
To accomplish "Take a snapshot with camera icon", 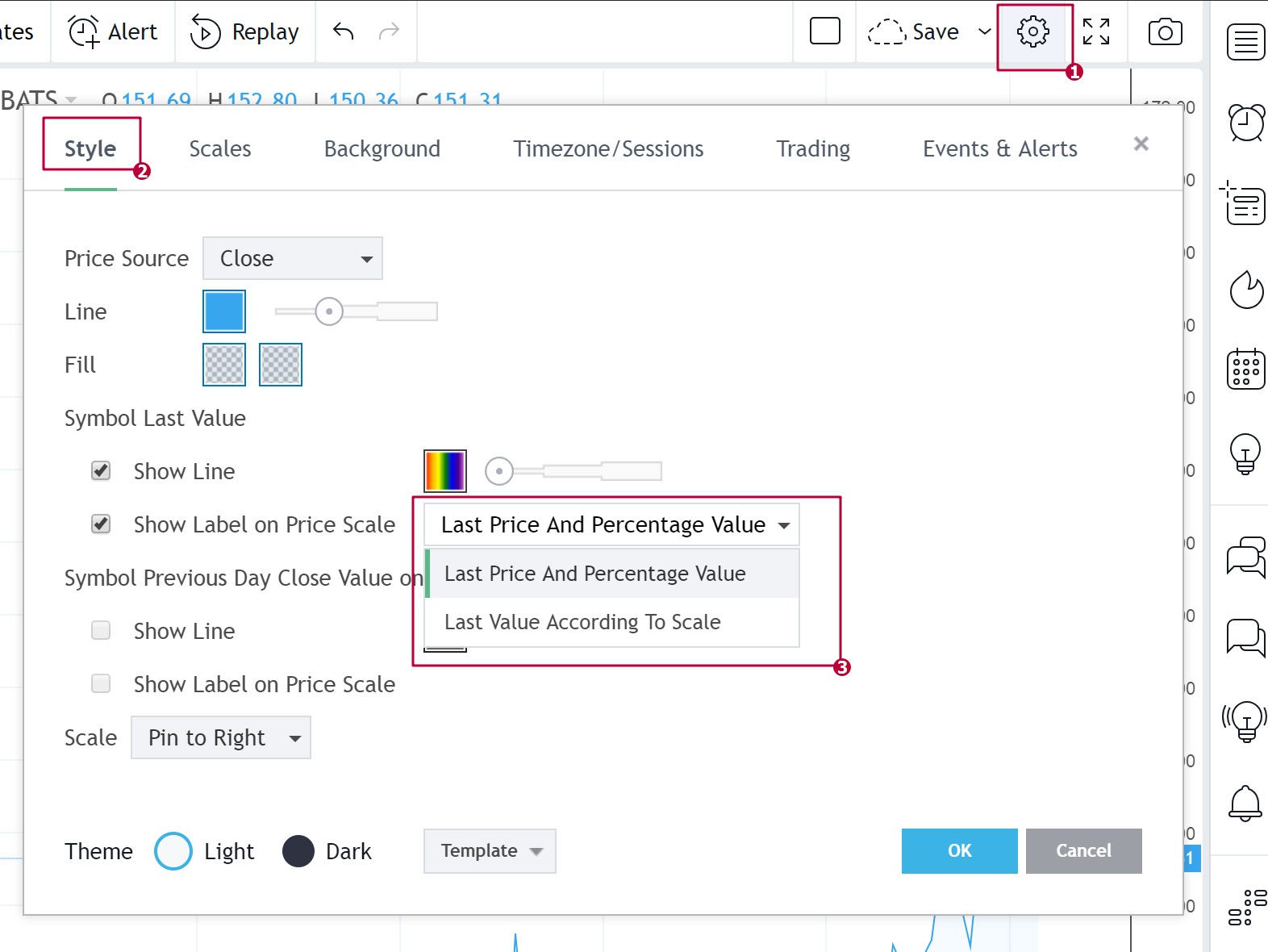I will pyautogui.click(x=1165, y=32).
